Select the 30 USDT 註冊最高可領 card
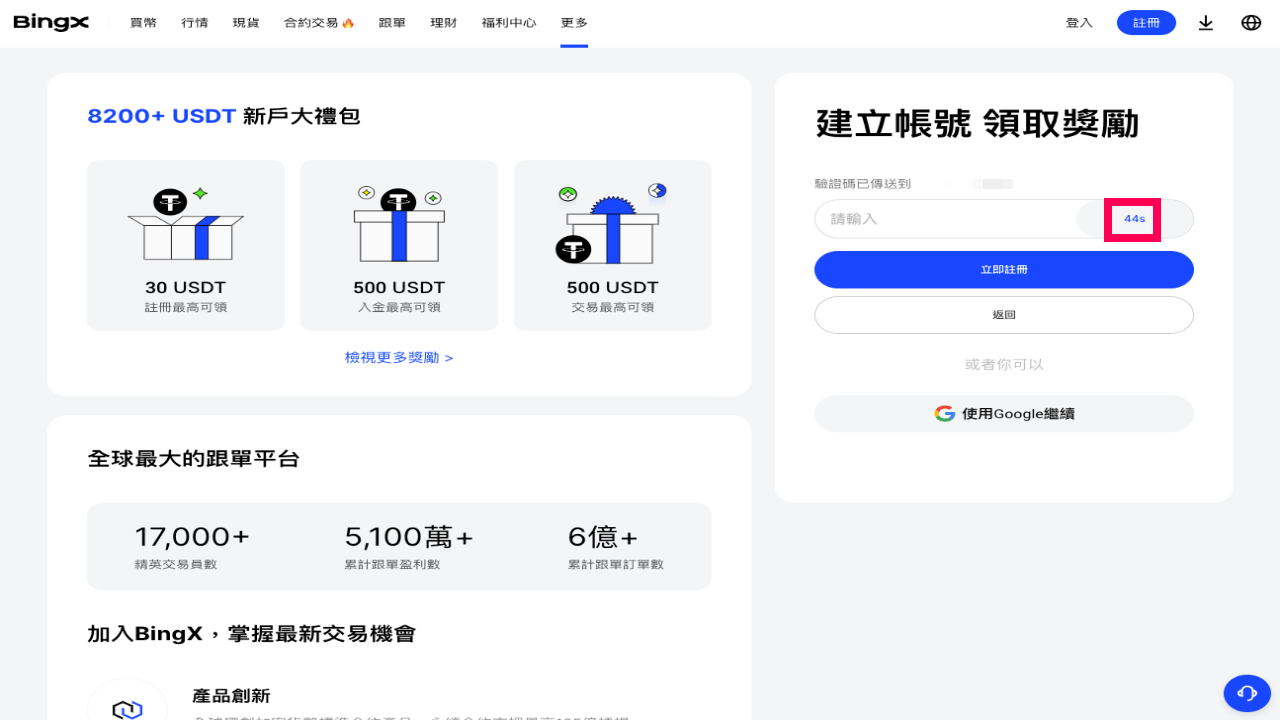 [186, 245]
